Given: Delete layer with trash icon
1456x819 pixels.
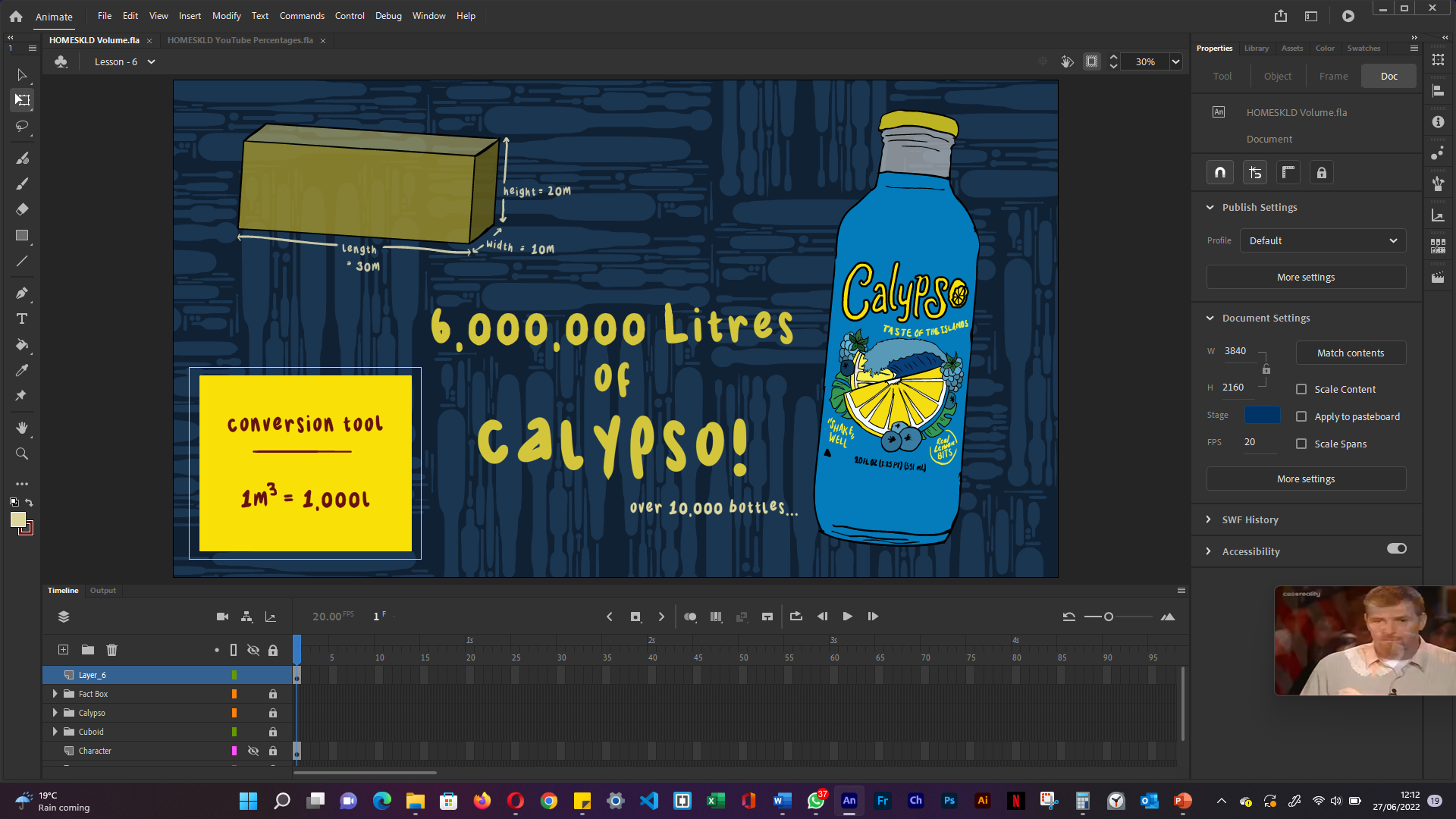Looking at the screenshot, I should [112, 650].
